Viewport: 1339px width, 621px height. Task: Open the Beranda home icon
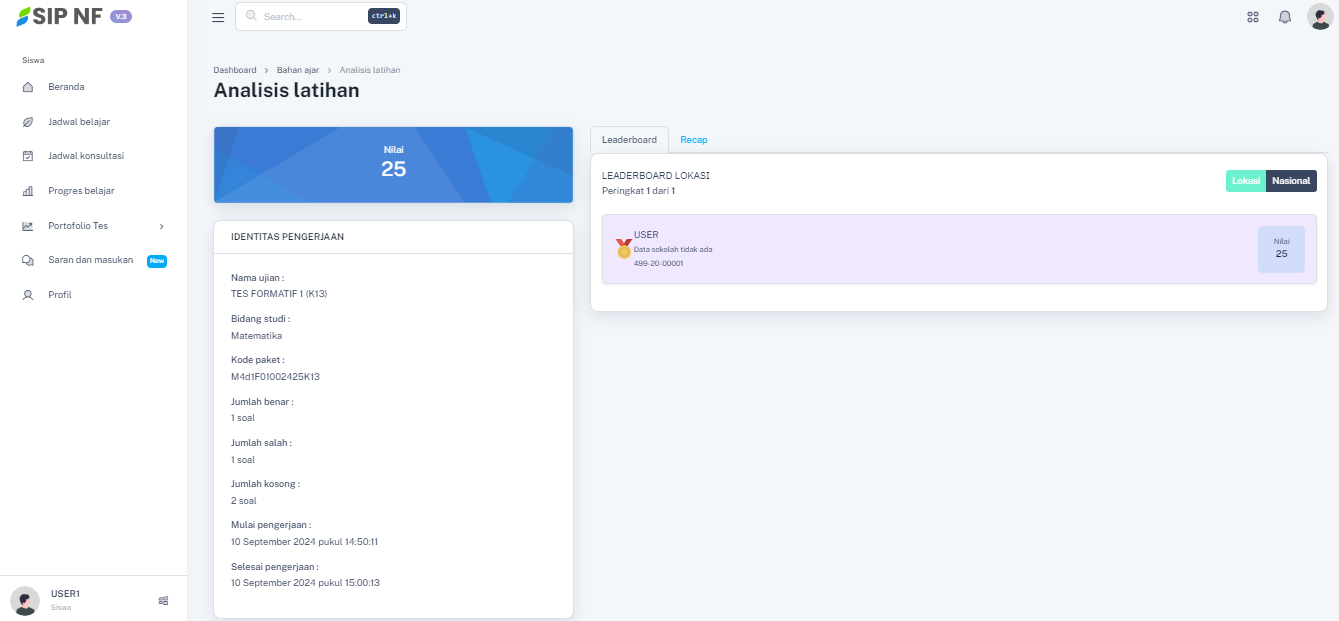(30, 87)
